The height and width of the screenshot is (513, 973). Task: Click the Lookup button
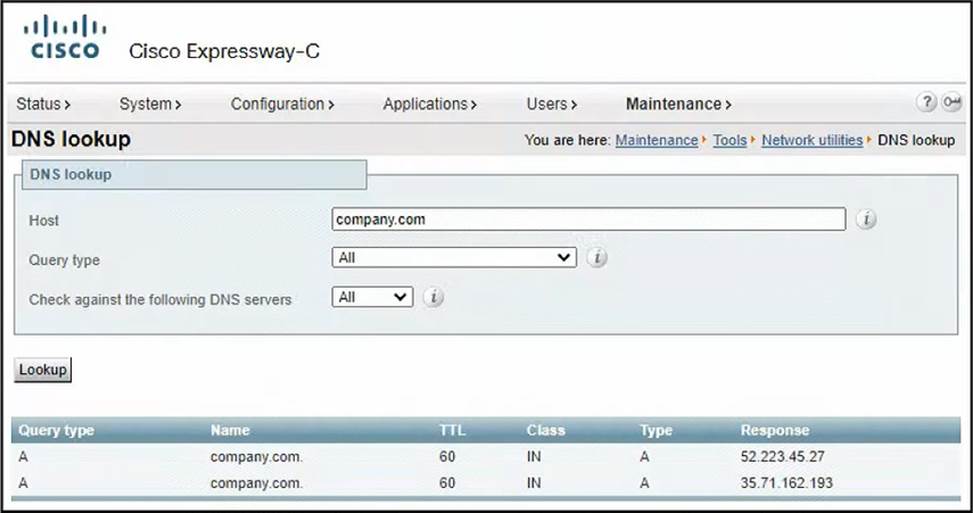(43, 370)
